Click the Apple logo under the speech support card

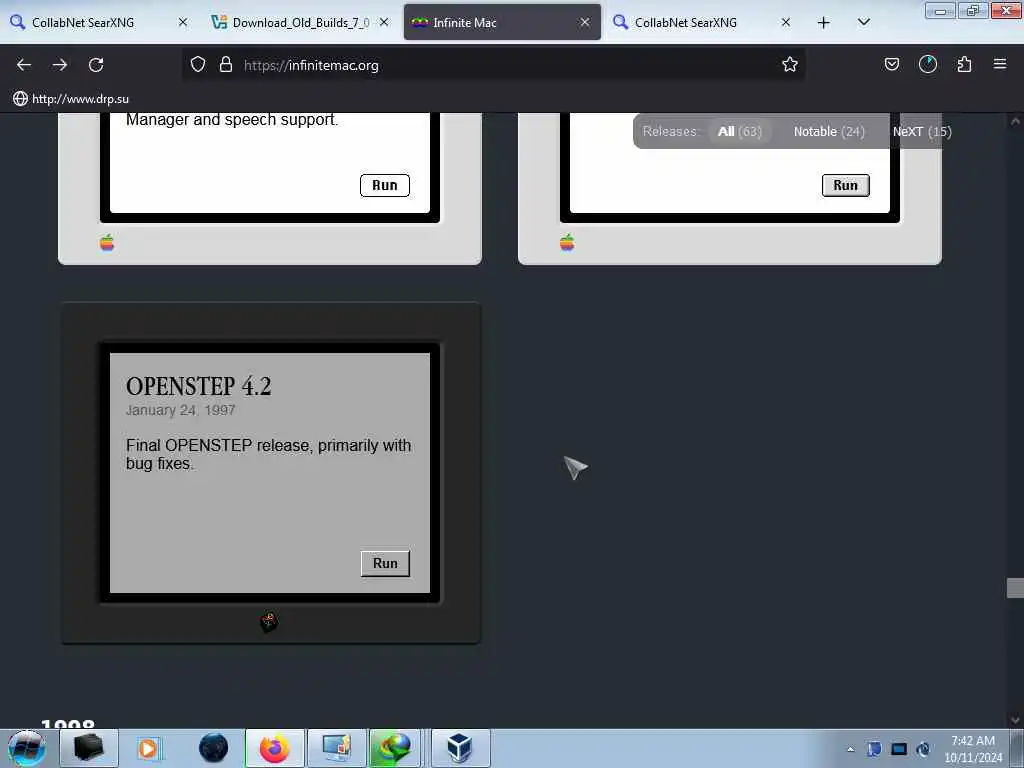107,243
